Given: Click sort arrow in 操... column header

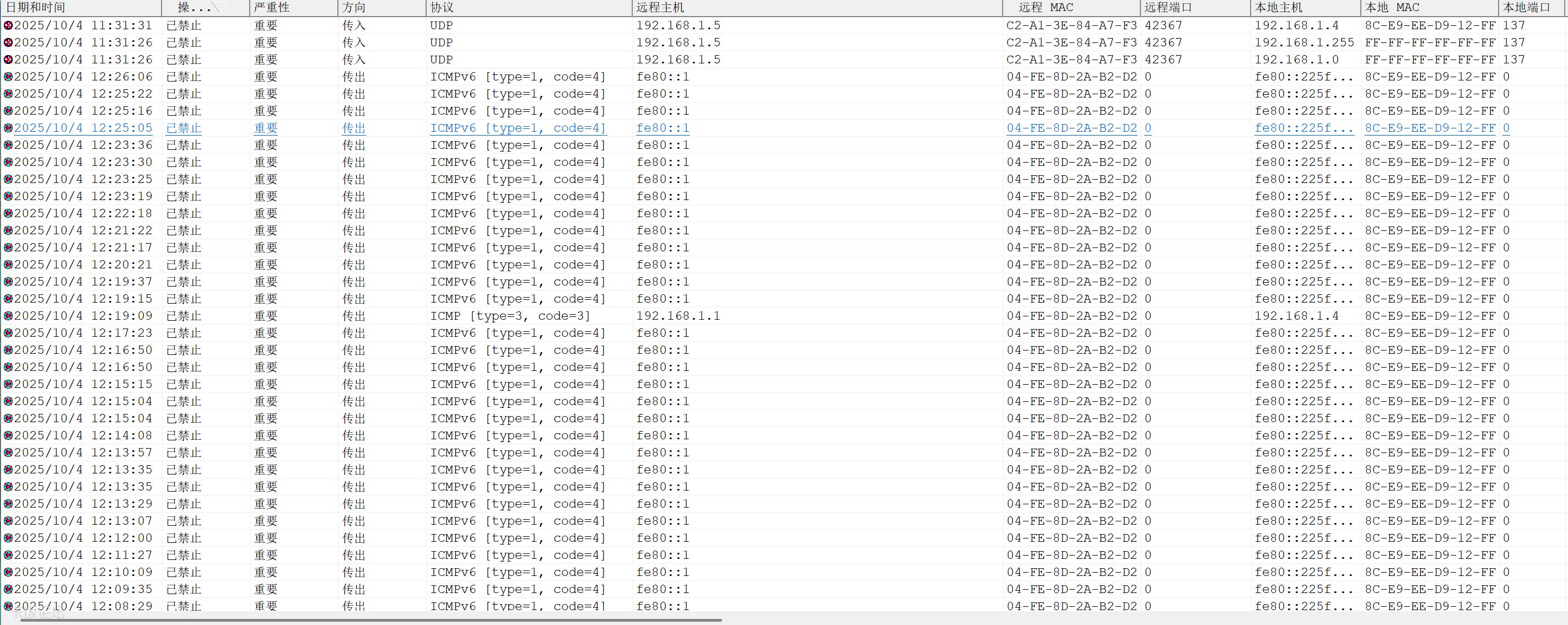Looking at the screenshot, I should point(220,7).
